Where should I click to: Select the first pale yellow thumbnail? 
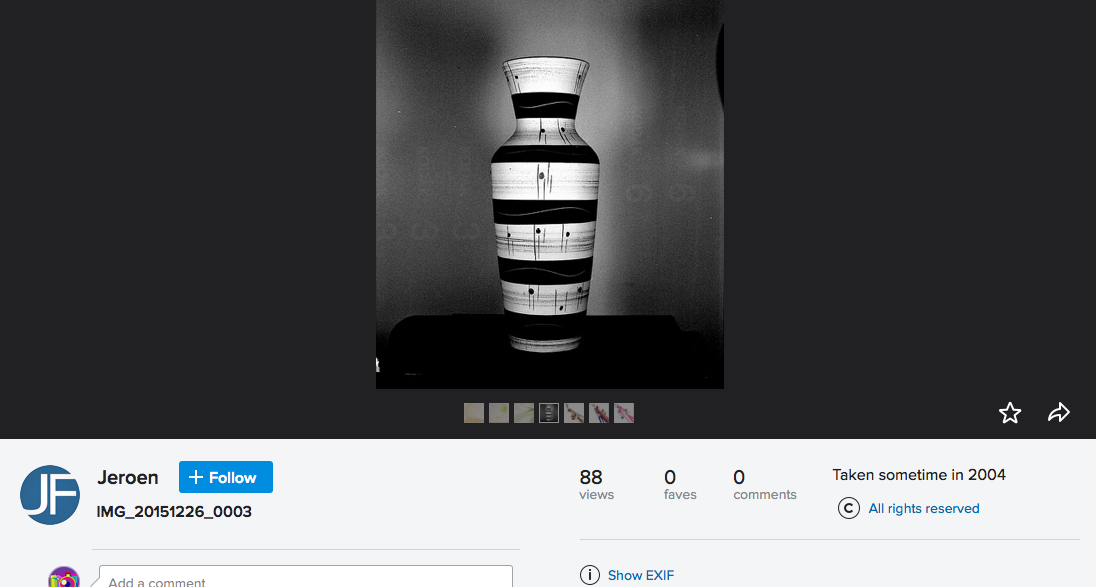click(x=474, y=413)
